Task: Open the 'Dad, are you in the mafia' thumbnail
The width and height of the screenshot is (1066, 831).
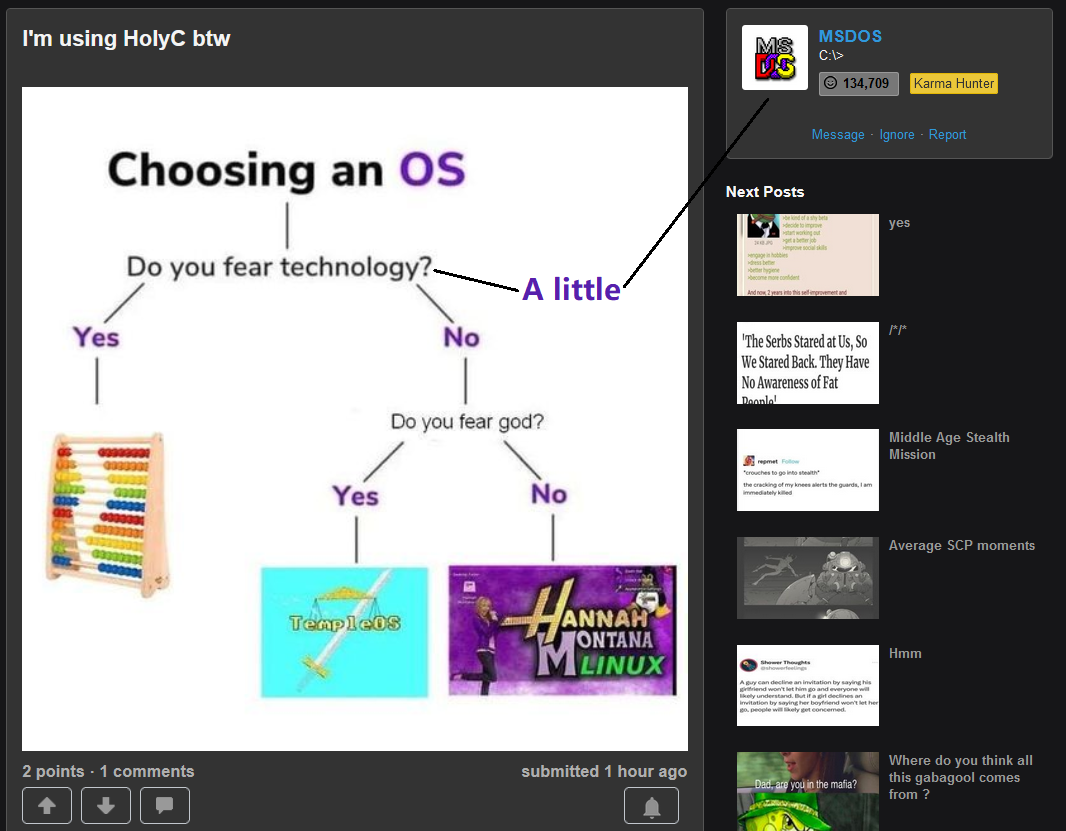Action: point(808,792)
